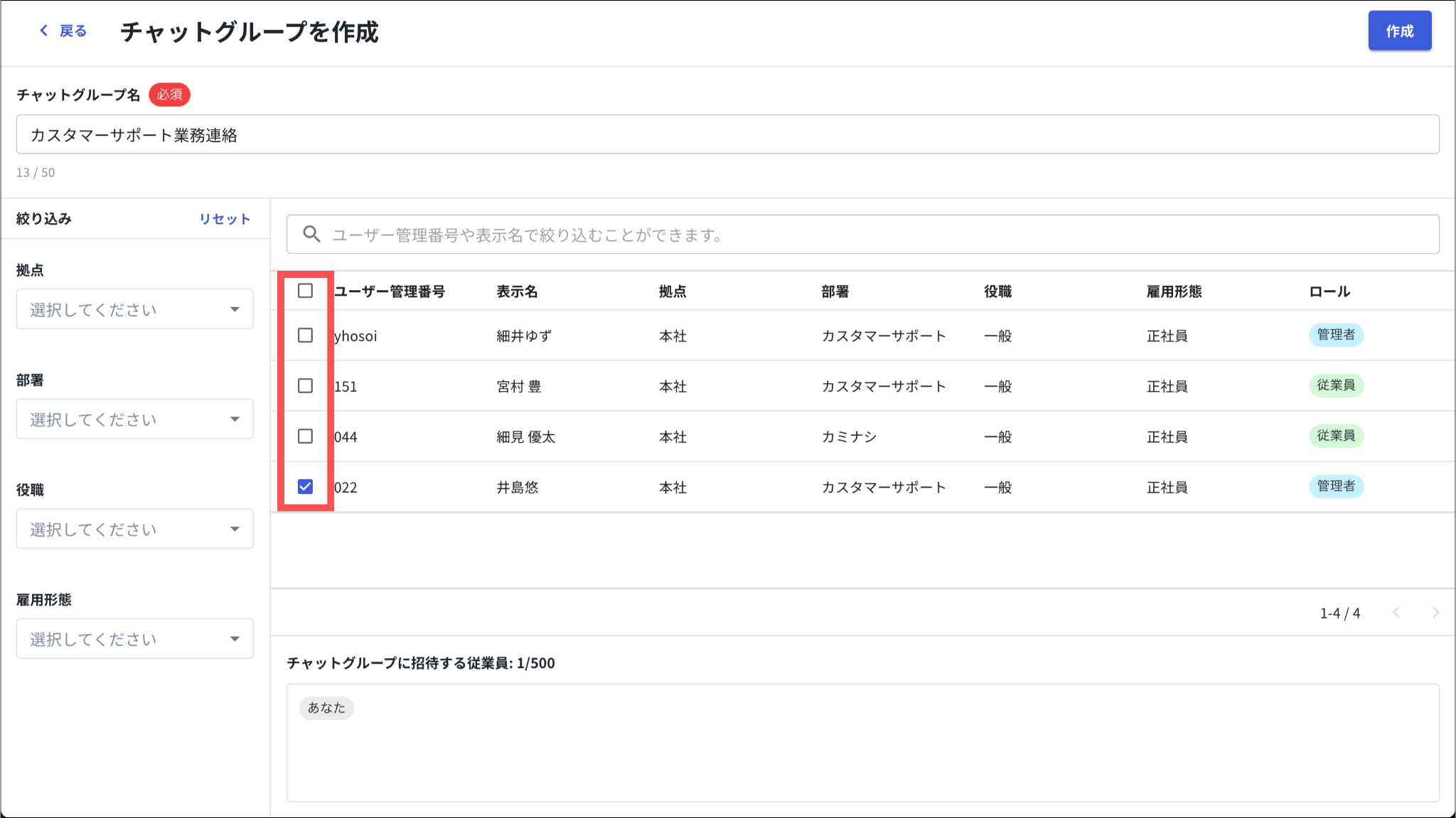
Task: Click the search magnifier icon
Action: (311, 235)
